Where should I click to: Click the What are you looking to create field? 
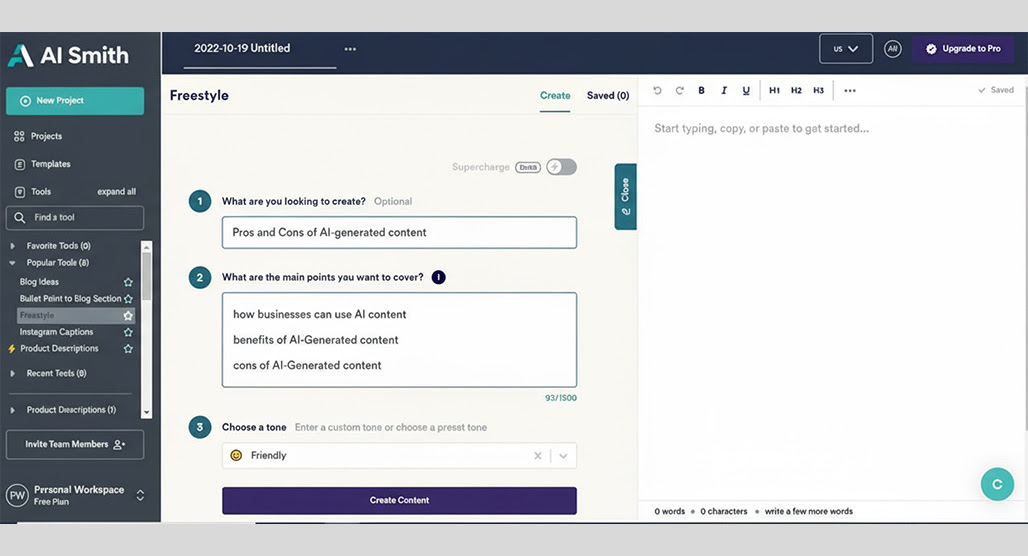[399, 233]
